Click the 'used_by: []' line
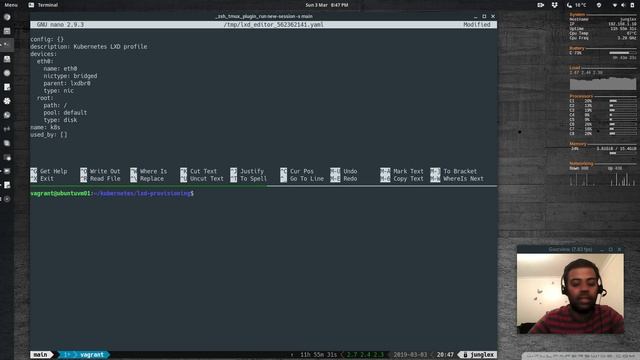 click(49, 135)
